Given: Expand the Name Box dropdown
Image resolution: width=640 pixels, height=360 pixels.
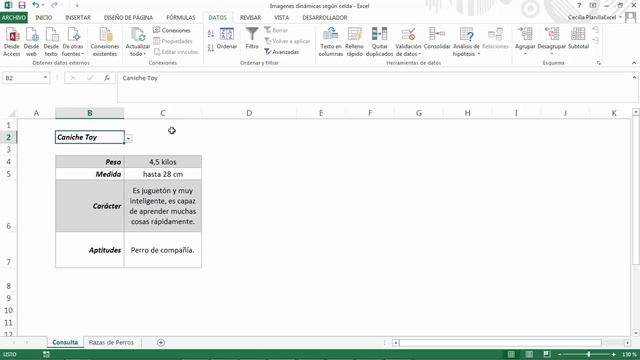Looking at the screenshot, I should (x=45, y=78).
